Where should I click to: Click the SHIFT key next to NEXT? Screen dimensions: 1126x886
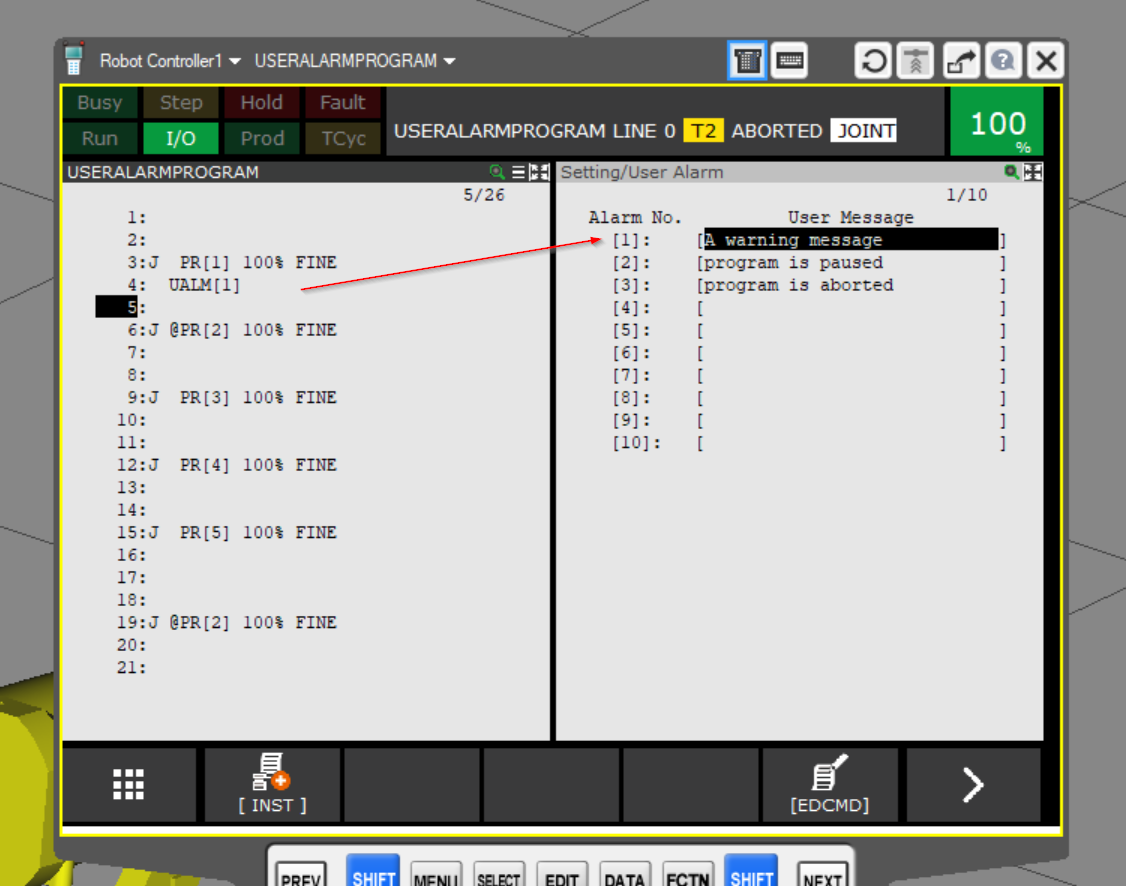751,871
